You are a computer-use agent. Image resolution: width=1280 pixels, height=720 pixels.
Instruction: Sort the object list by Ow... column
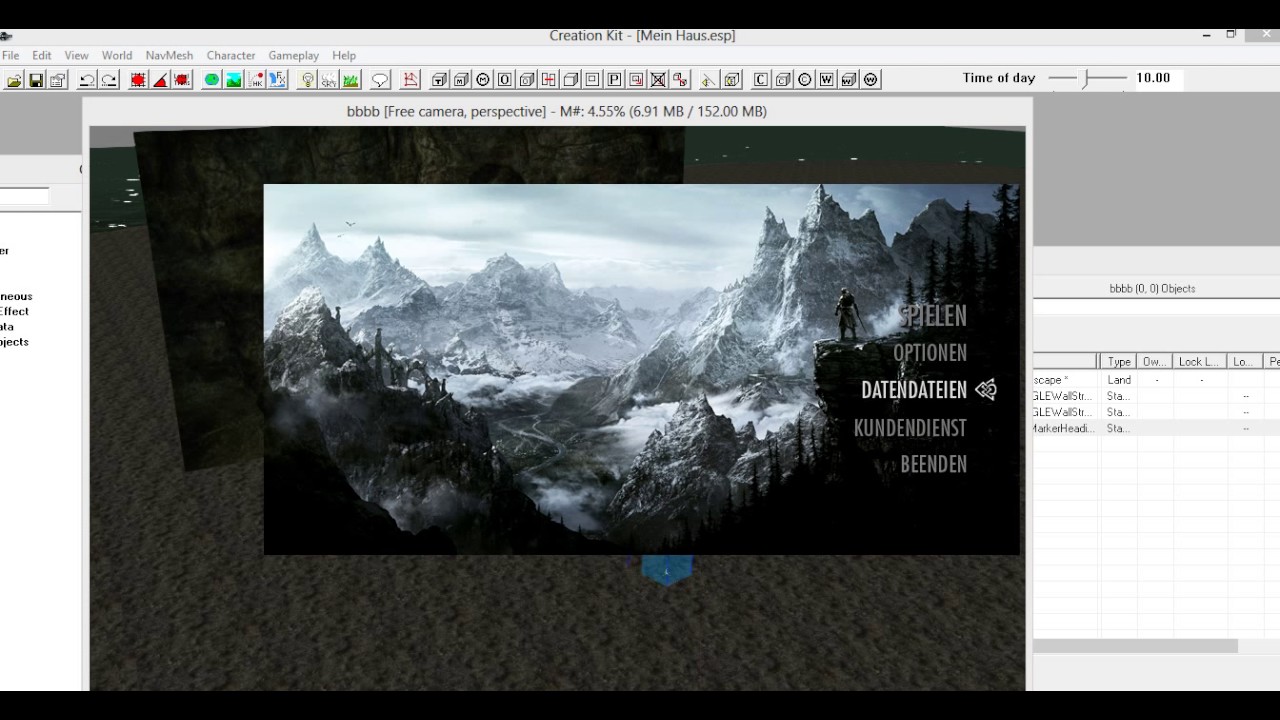coord(1155,362)
